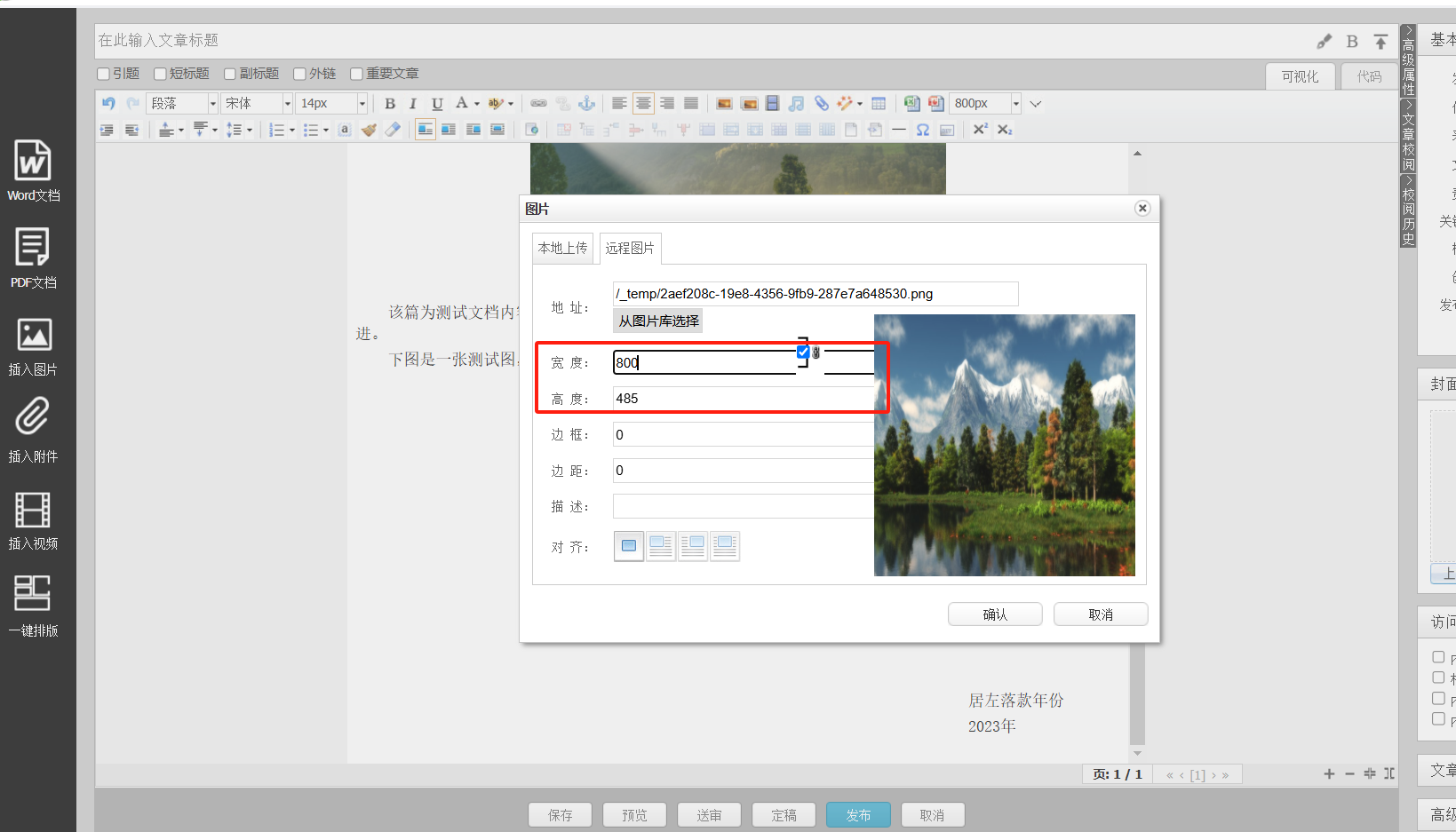Check the 引题 checkbox
1456x832 pixels.
click(104, 74)
